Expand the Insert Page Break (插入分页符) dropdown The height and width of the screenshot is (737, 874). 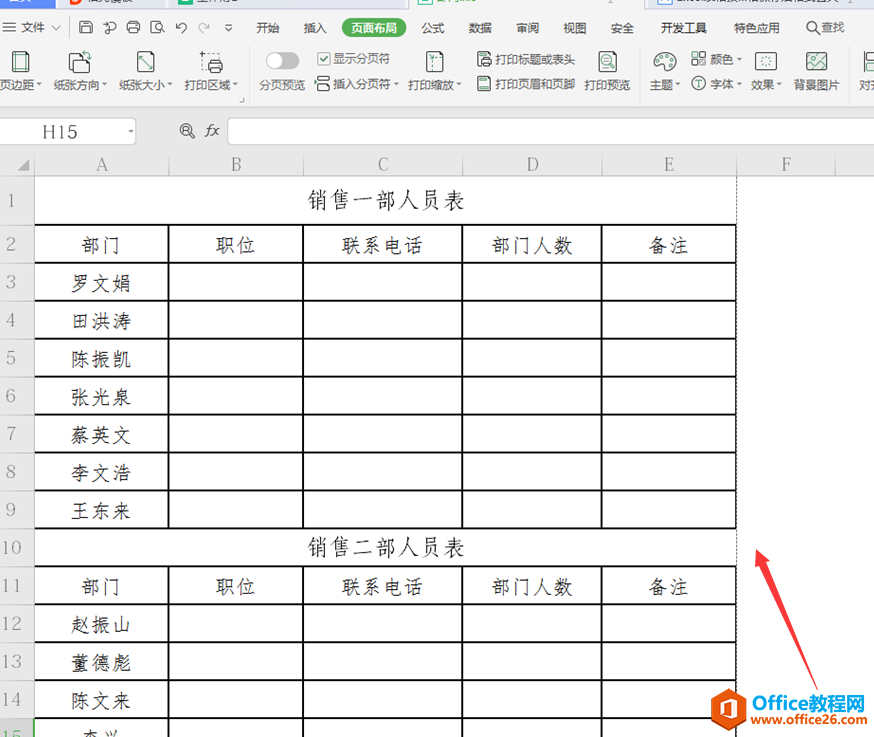tap(396, 84)
